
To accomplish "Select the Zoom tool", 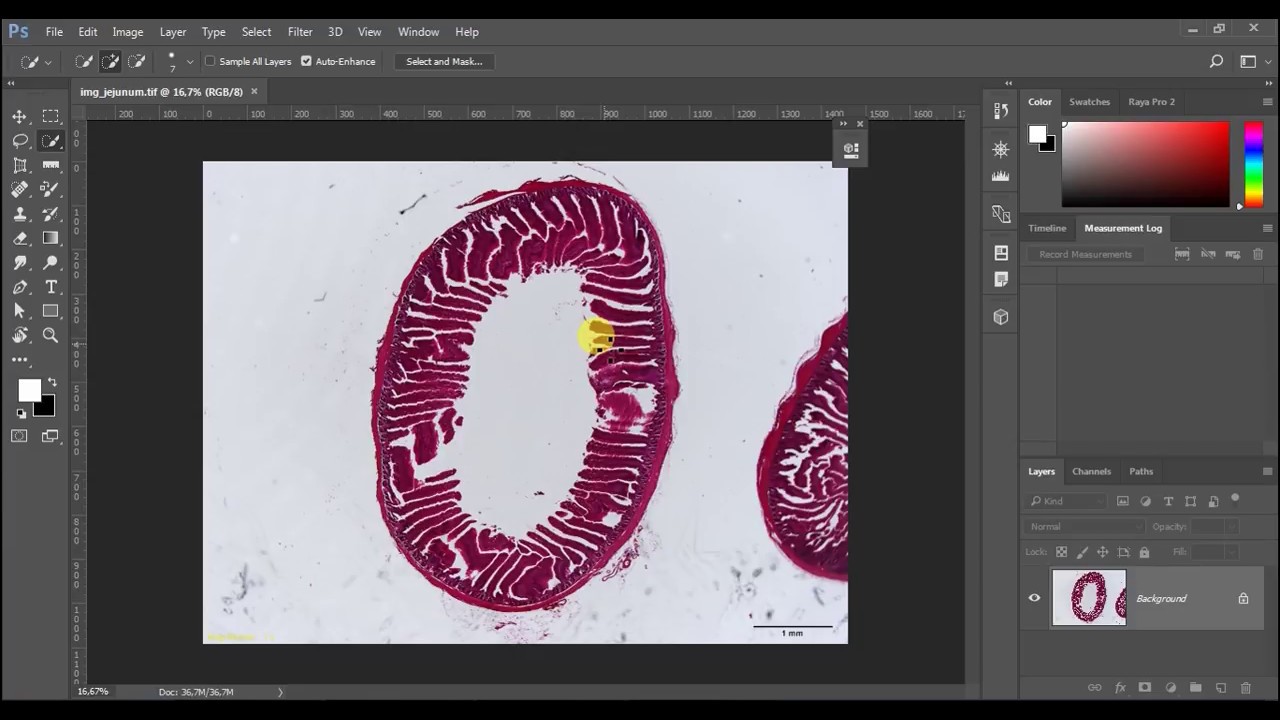I will click(51, 336).
